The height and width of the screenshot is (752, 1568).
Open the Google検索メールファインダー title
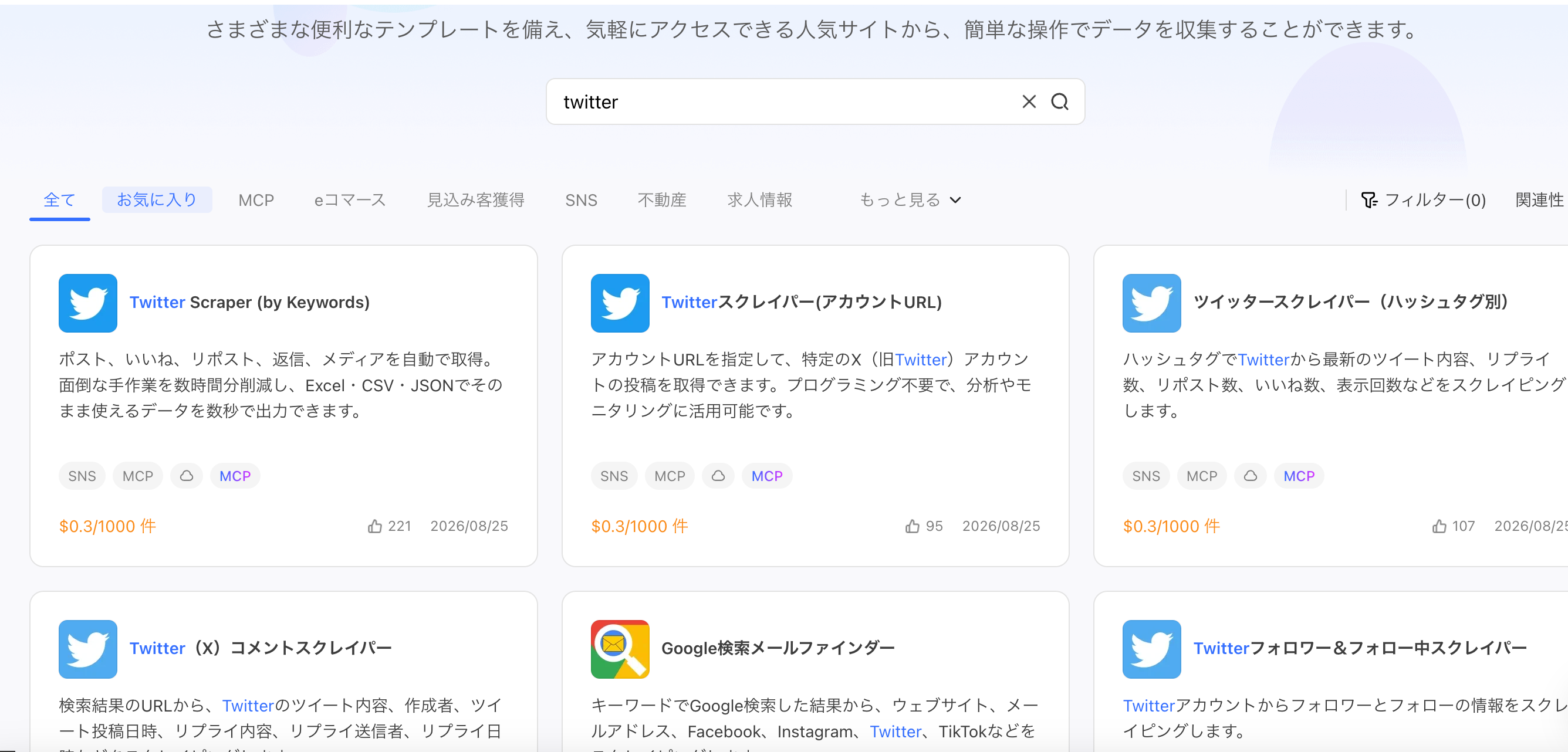pyautogui.click(x=778, y=649)
